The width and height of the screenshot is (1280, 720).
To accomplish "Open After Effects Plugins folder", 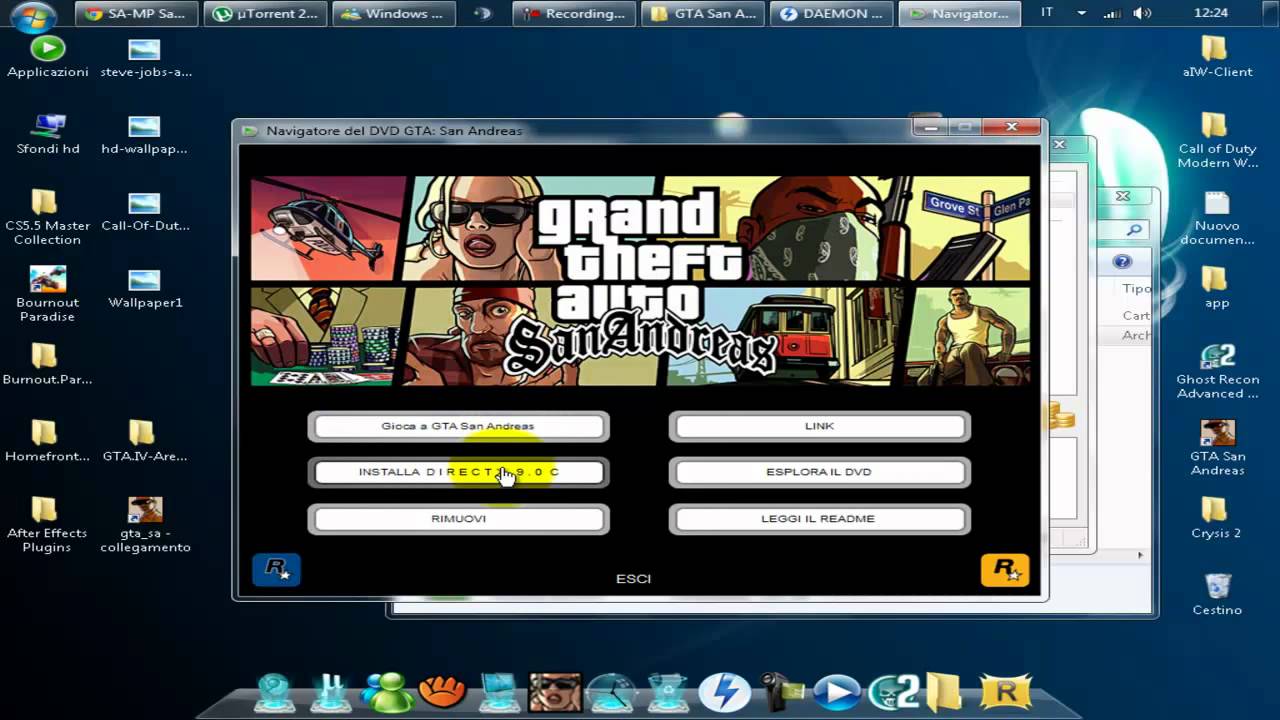I will click(47, 525).
